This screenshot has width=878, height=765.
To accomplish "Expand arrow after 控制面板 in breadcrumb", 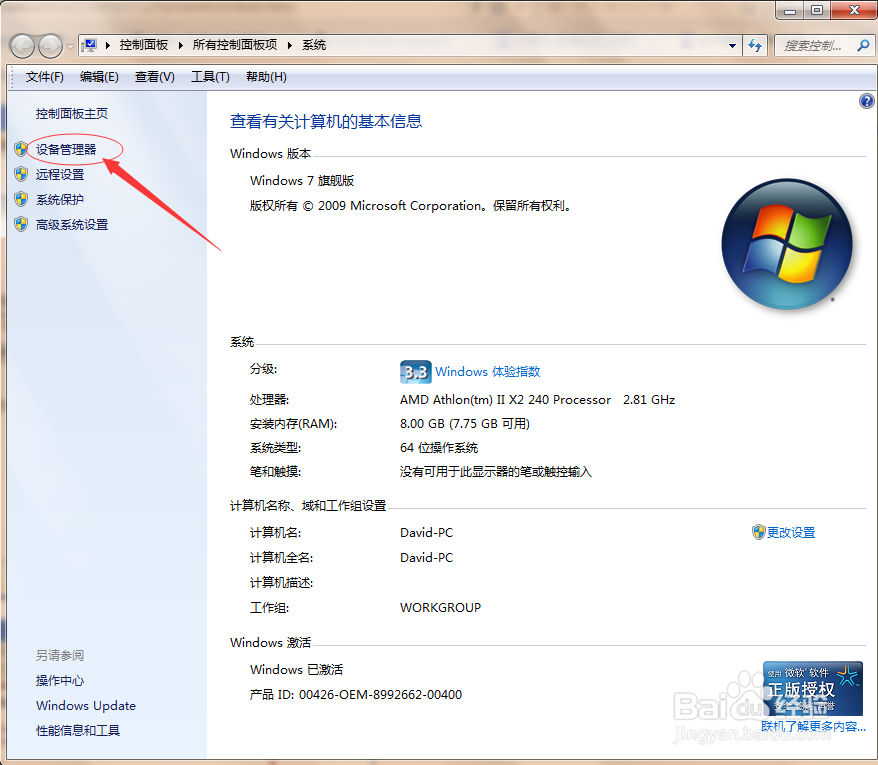I will tap(180, 45).
